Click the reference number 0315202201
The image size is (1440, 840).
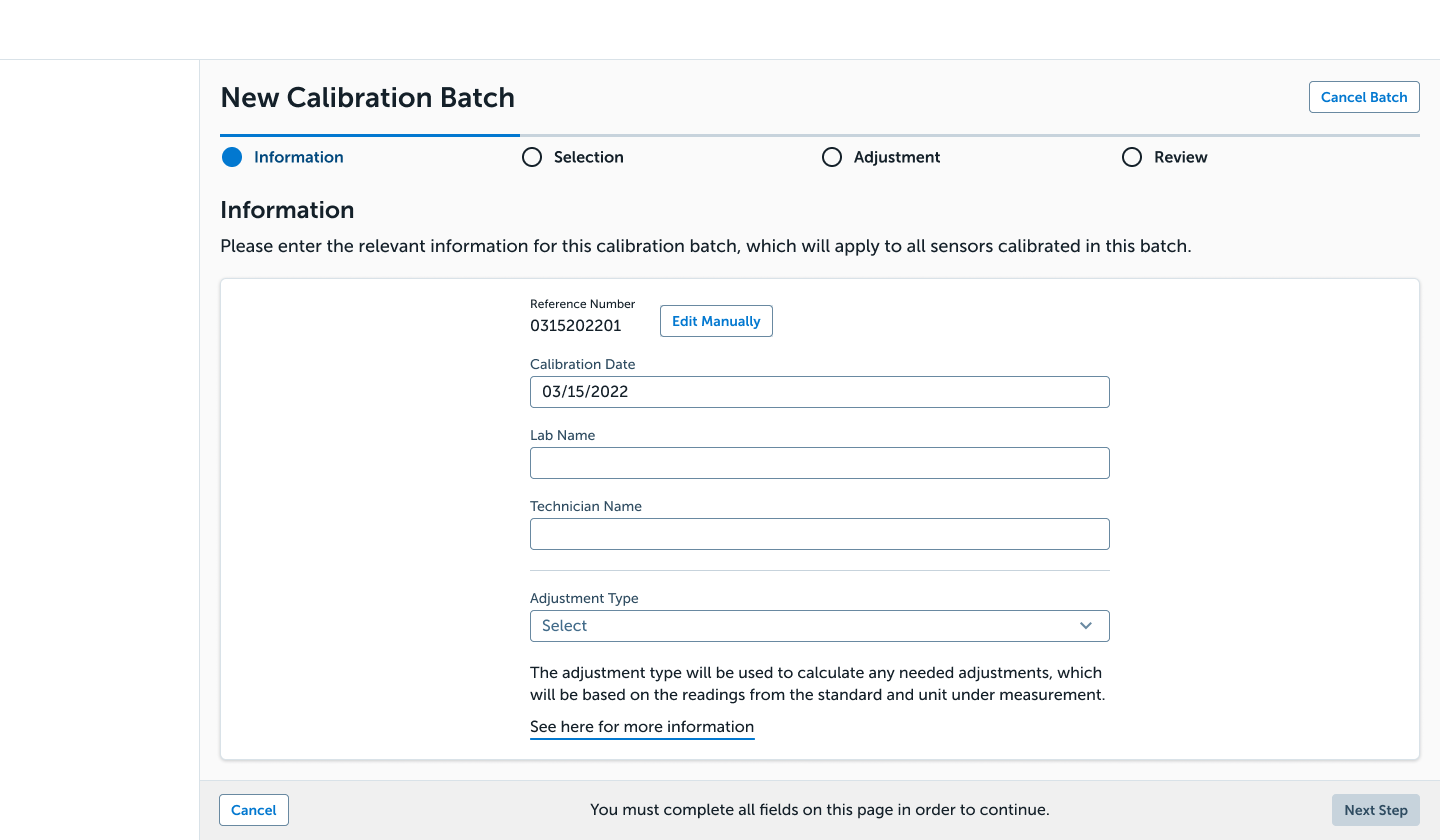coord(576,325)
